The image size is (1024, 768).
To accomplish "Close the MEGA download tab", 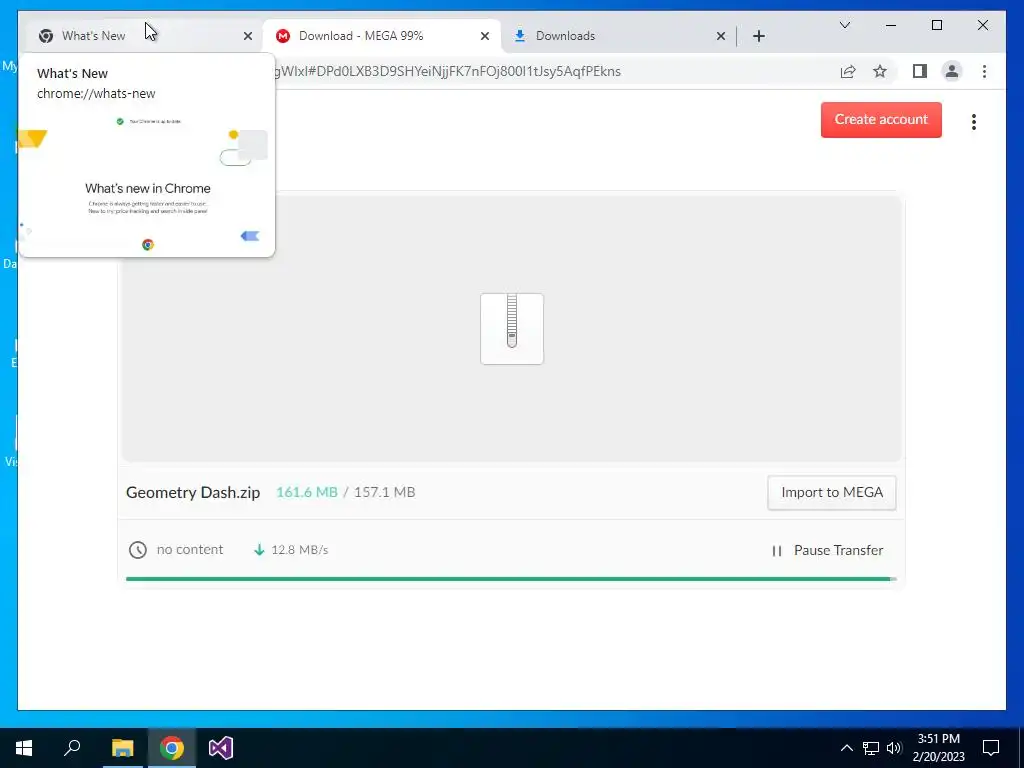I will 485,37.
